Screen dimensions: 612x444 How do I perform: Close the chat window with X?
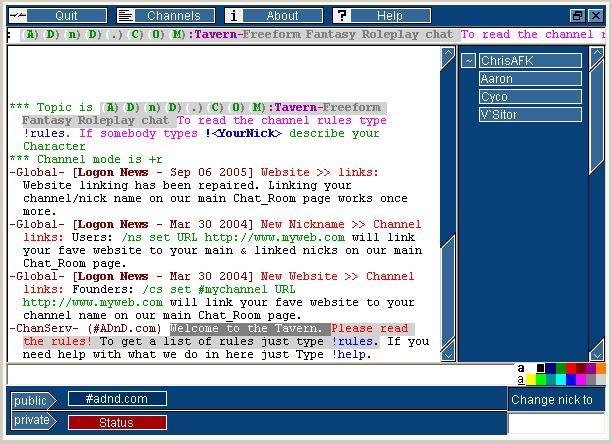tap(596, 16)
